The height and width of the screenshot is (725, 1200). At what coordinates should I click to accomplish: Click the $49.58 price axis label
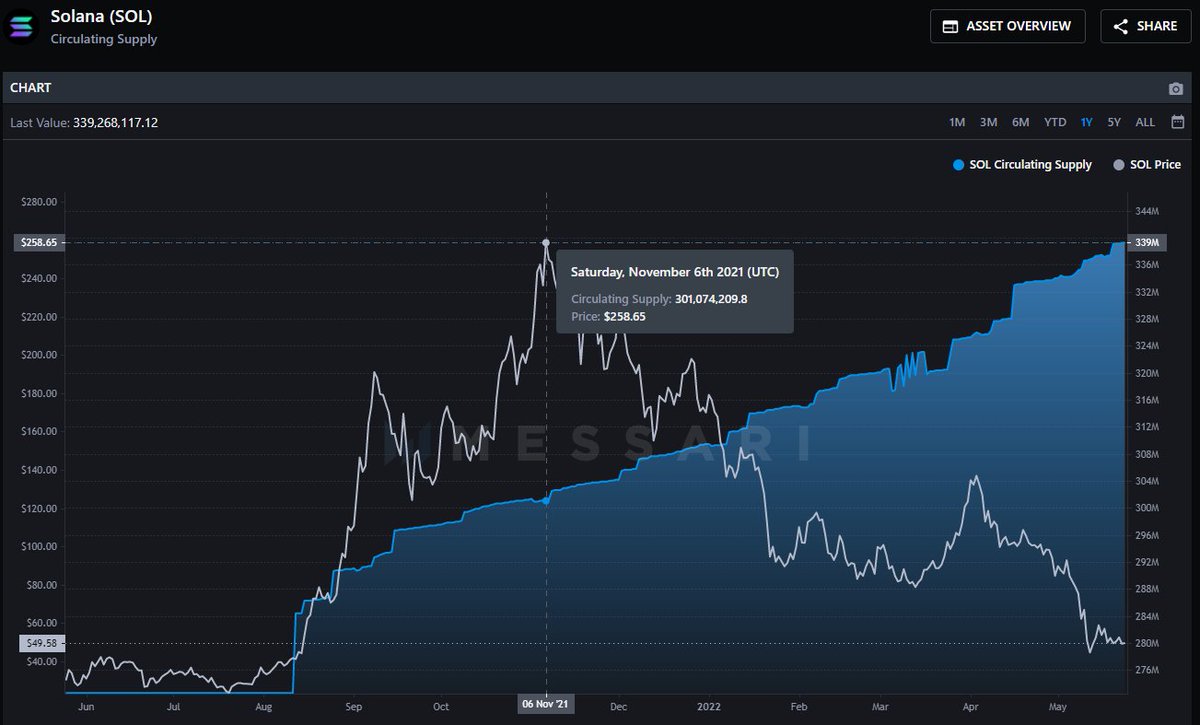point(42,645)
